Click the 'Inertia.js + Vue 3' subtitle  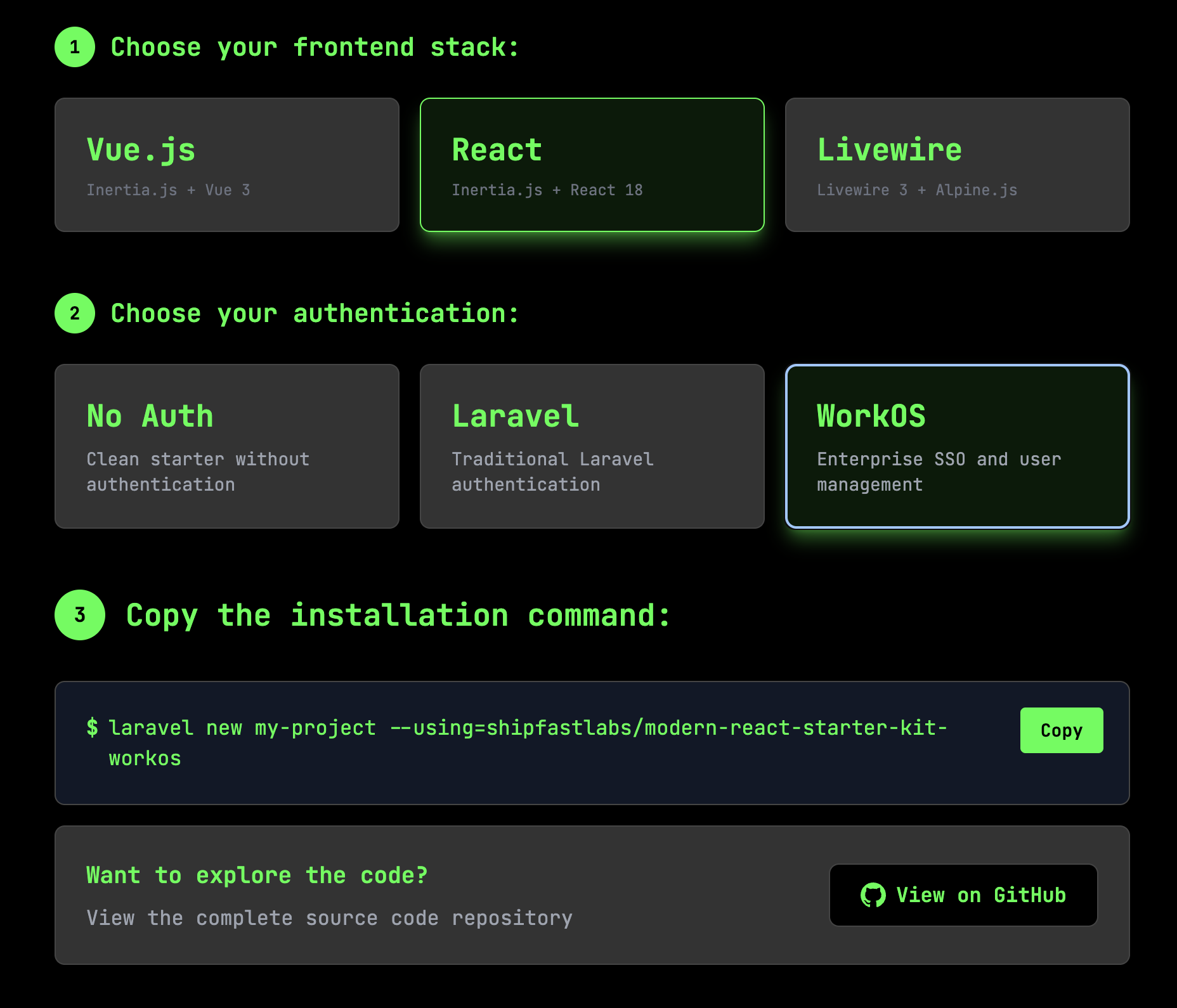[168, 190]
